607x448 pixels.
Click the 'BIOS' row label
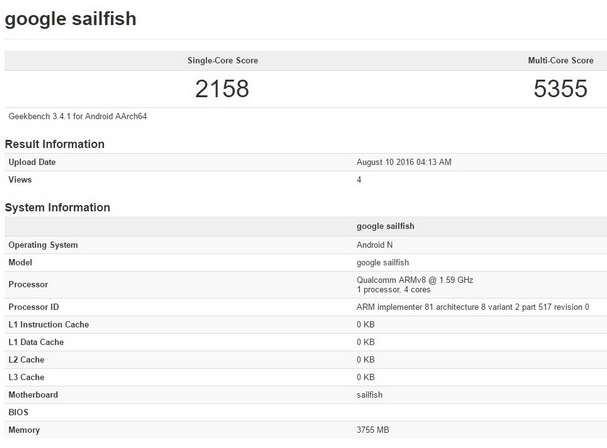coord(18,412)
